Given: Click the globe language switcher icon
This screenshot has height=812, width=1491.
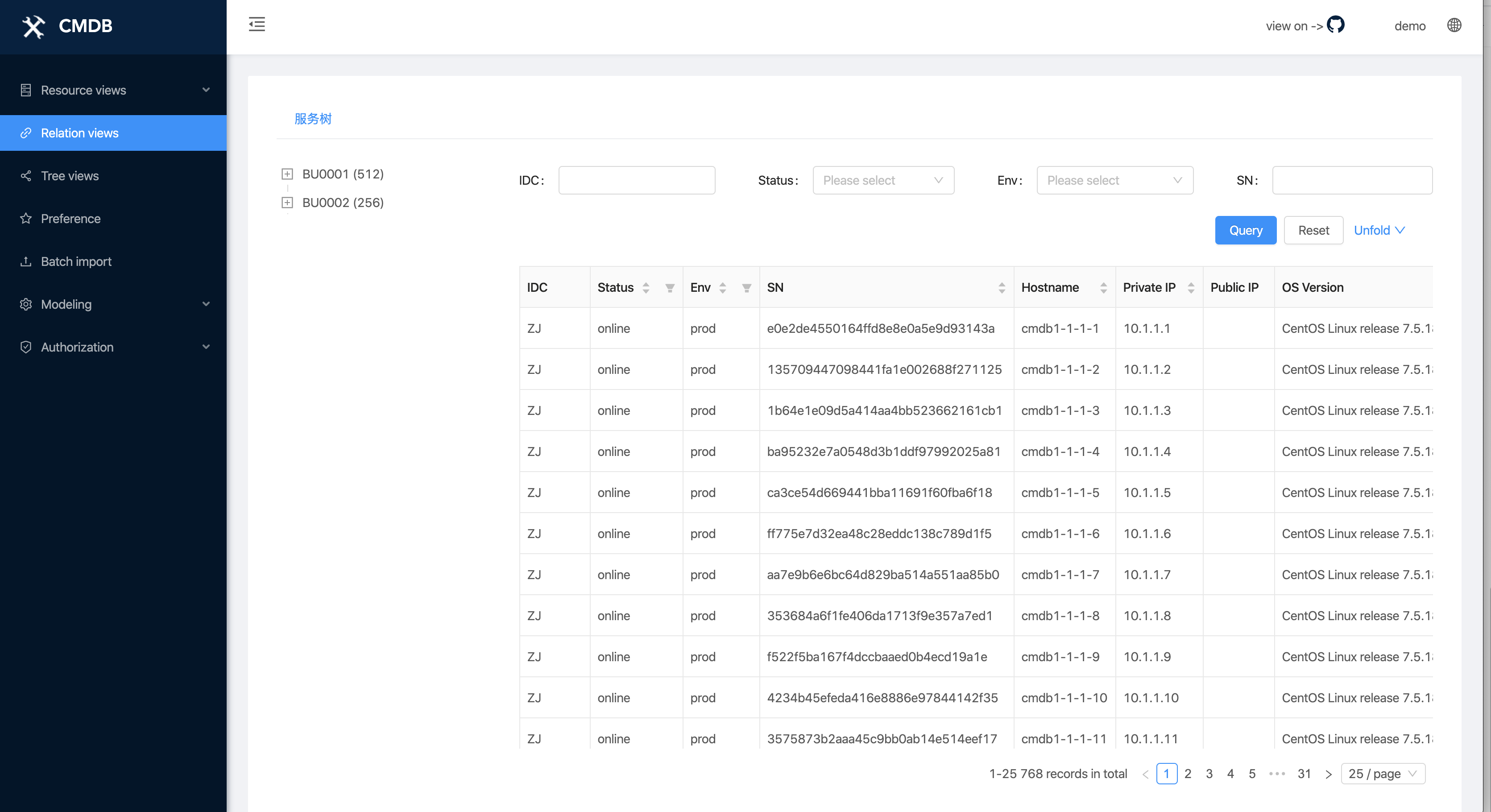Looking at the screenshot, I should (1454, 25).
